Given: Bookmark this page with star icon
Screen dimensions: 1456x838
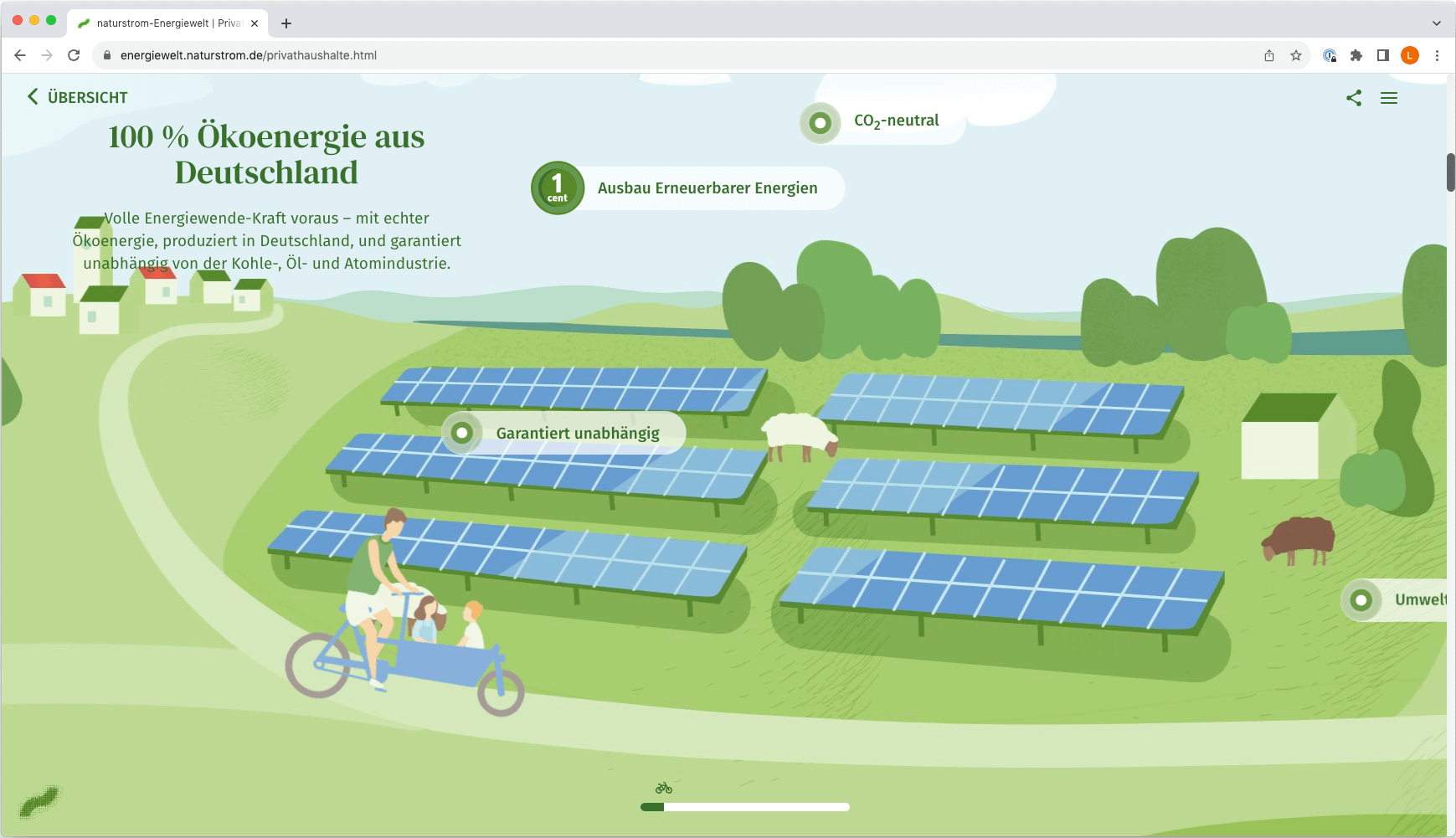Looking at the screenshot, I should tap(1295, 55).
